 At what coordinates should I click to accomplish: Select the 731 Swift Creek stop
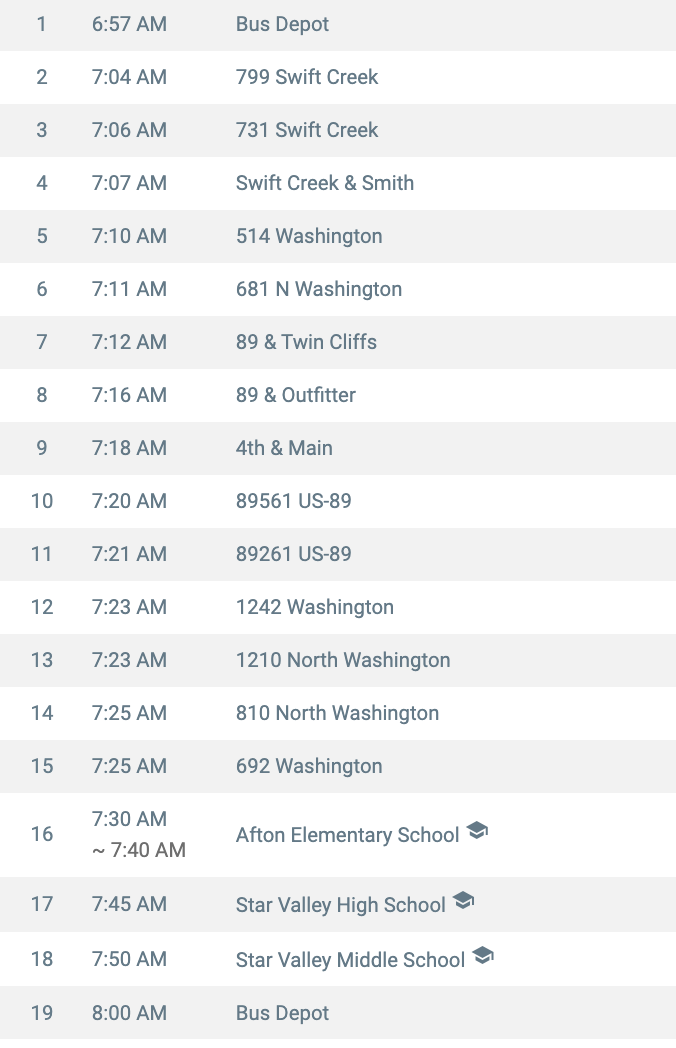tap(307, 130)
